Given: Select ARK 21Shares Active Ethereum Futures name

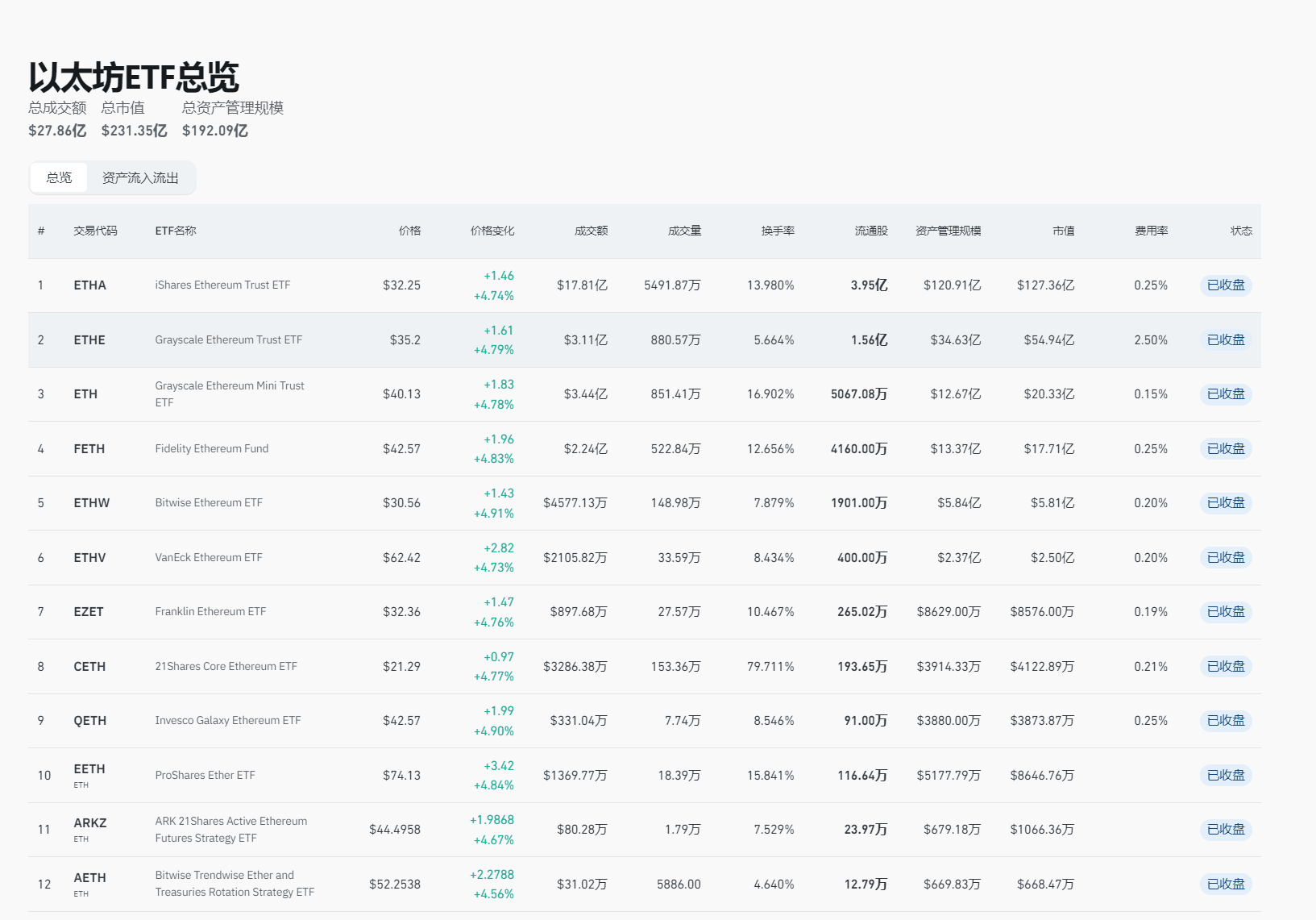Looking at the screenshot, I should pyautogui.click(x=231, y=830).
